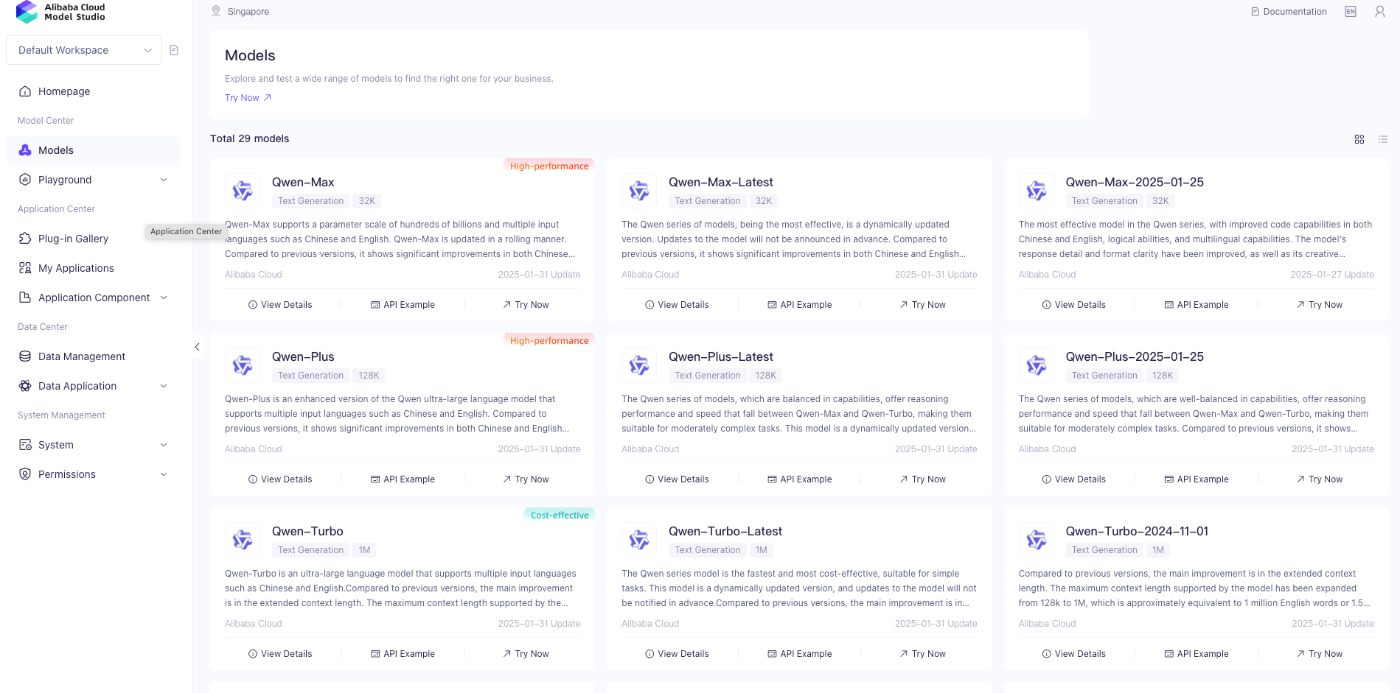Screen dimensions: 1400x693
Task: Expand the Permissions sidebar section
Action: 93,474
